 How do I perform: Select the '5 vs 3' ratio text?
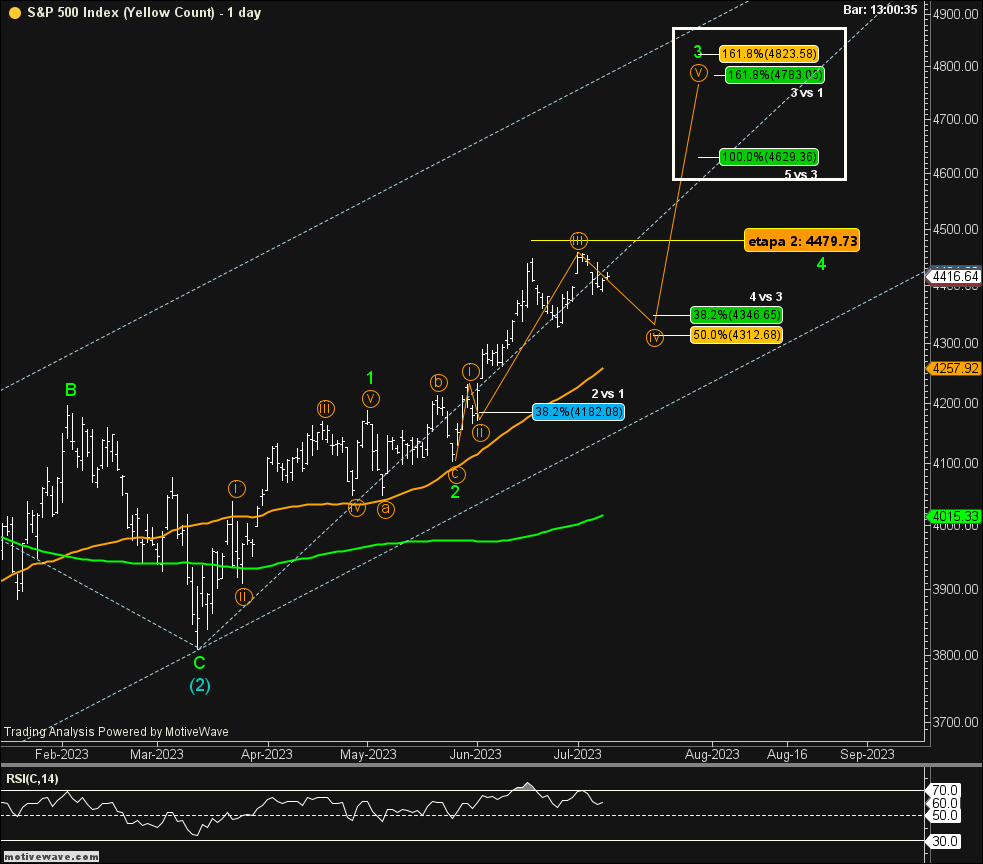(801, 174)
